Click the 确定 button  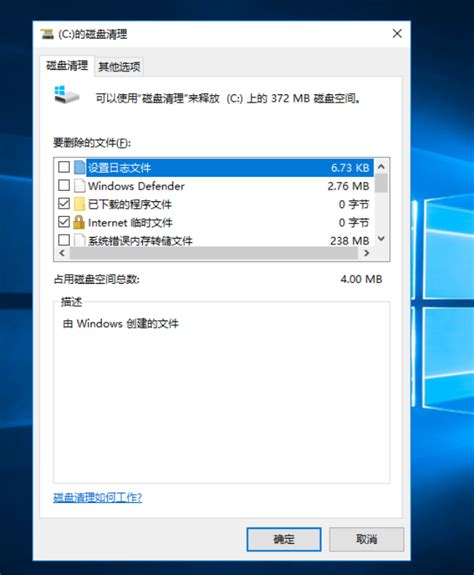[284, 539]
